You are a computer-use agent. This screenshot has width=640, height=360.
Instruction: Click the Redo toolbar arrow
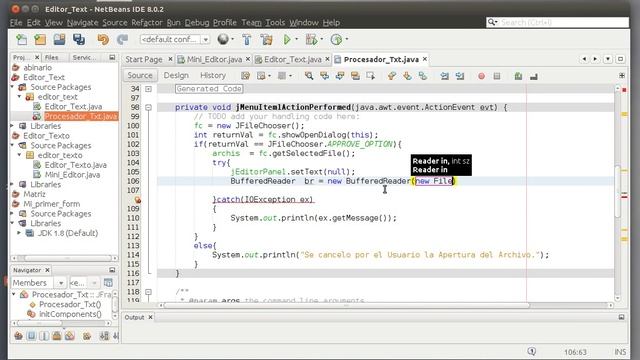(122, 40)
